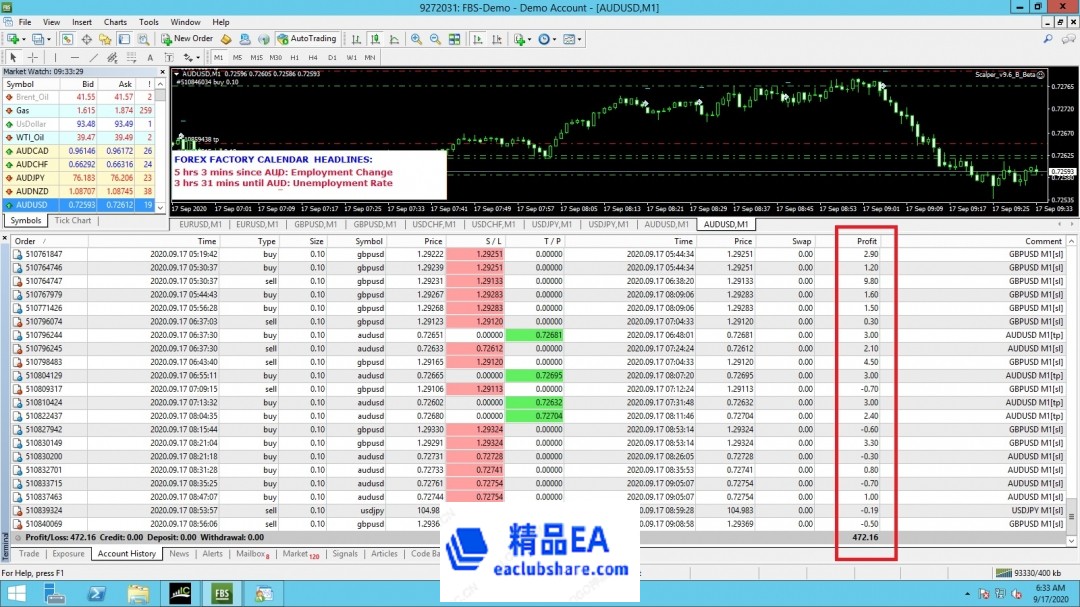The image size is (1080, 607).
Task: Switch timeframe to H4
Action: coord(313,58)
